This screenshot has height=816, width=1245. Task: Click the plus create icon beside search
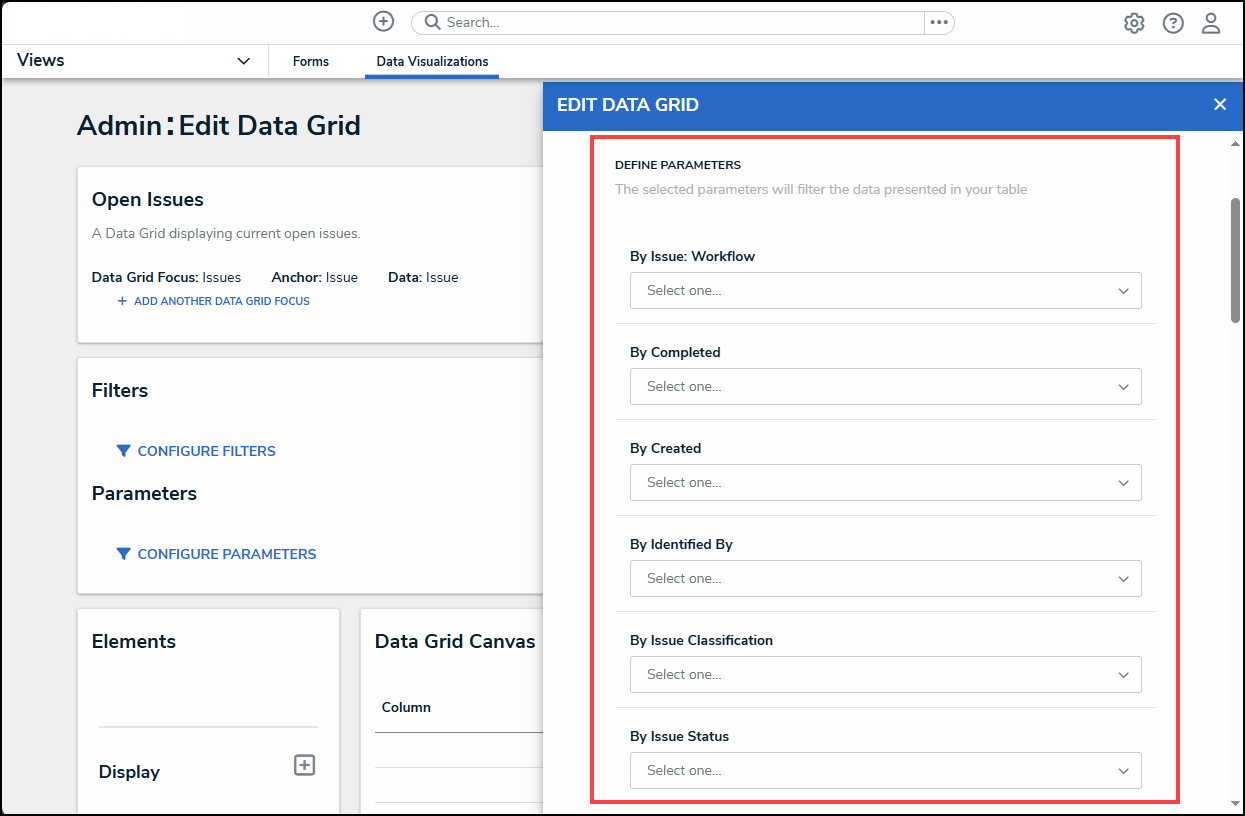click(383, 22)
